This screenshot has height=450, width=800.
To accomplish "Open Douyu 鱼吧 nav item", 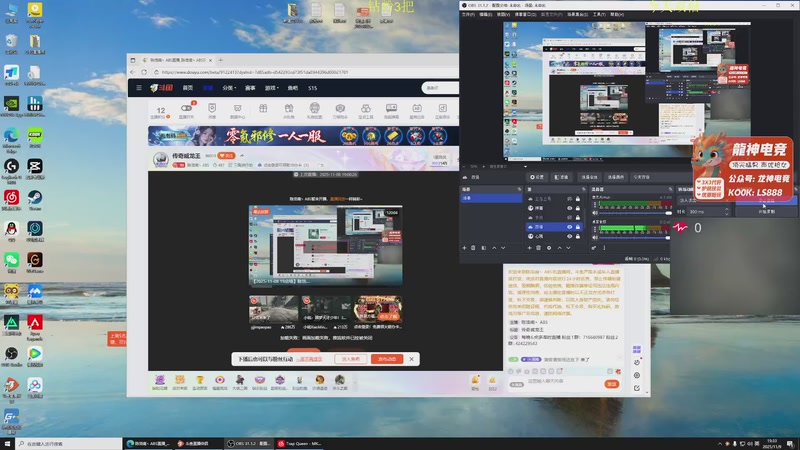I will 292,88.
